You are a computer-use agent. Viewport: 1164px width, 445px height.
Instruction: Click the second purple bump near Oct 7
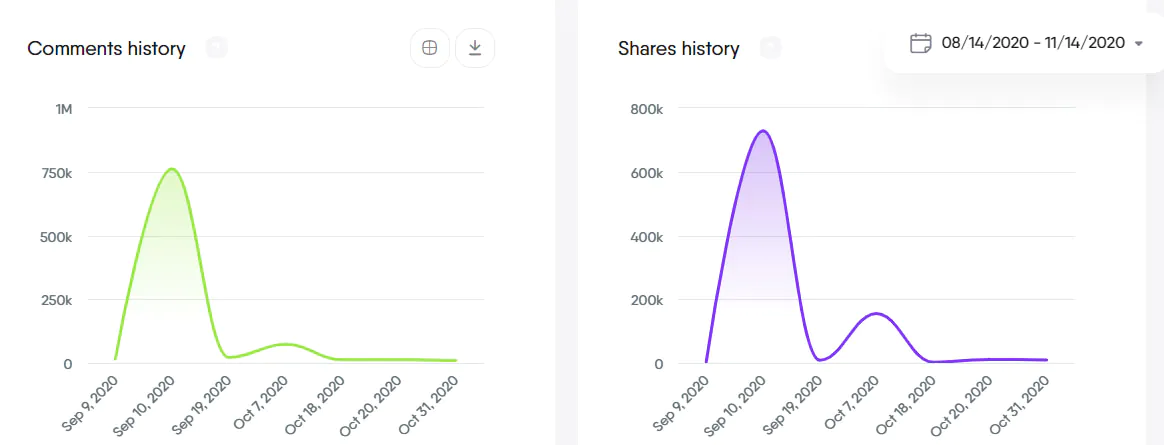pos(877,314)
